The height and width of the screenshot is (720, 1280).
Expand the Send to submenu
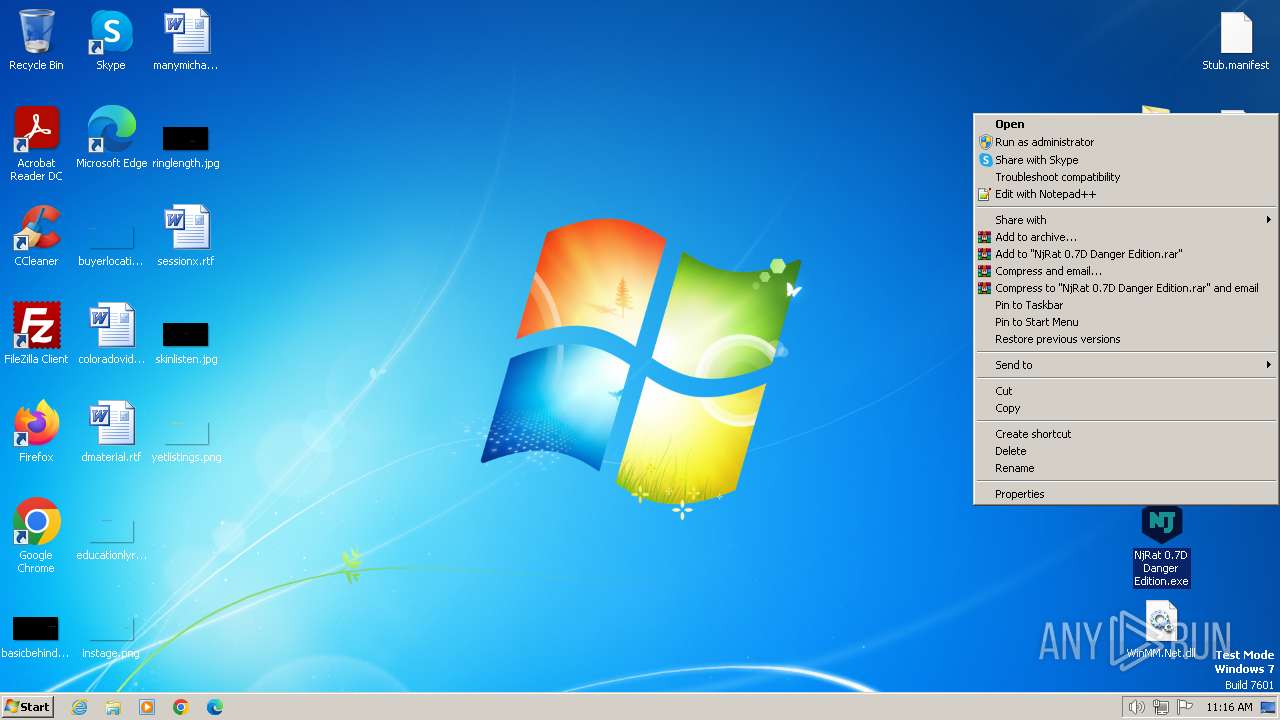pos(1126,365)
